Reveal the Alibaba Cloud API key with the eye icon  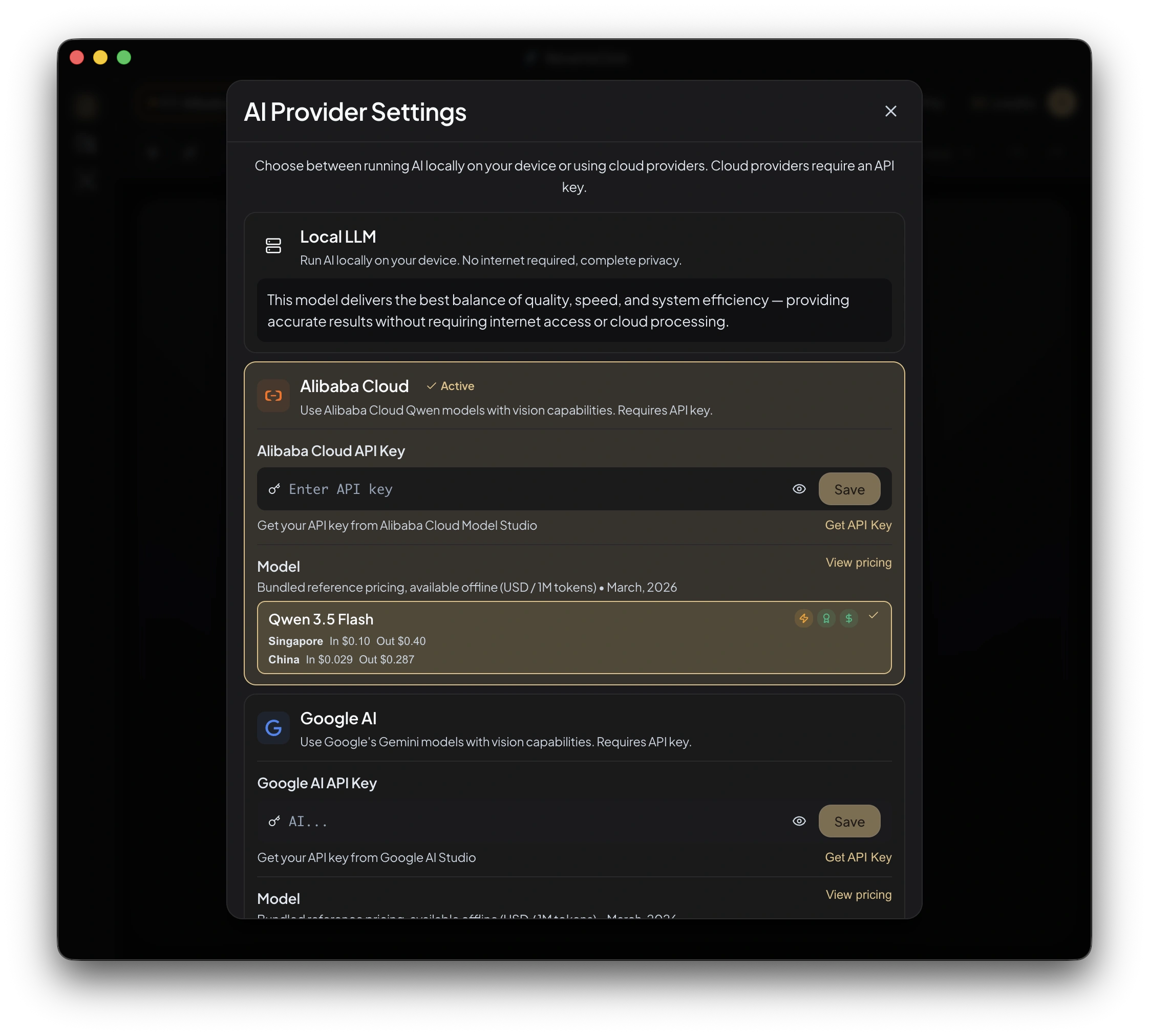799,488
